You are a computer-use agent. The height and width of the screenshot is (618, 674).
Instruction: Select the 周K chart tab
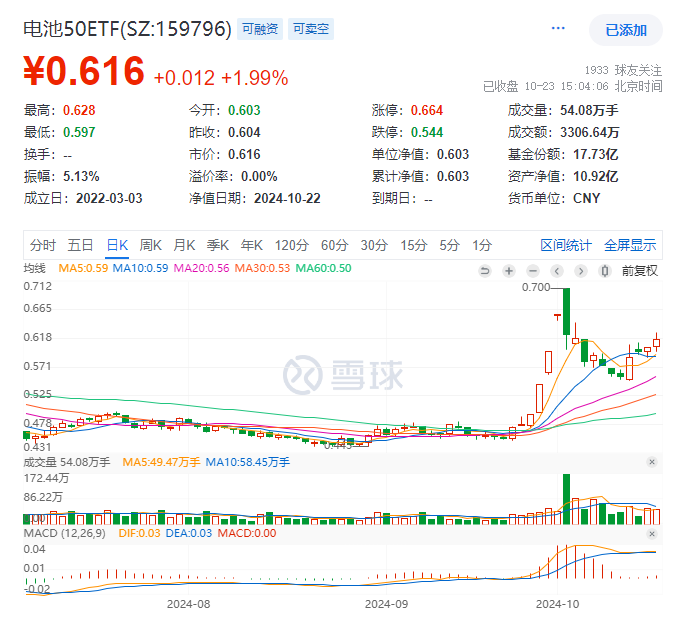point(150,245)
